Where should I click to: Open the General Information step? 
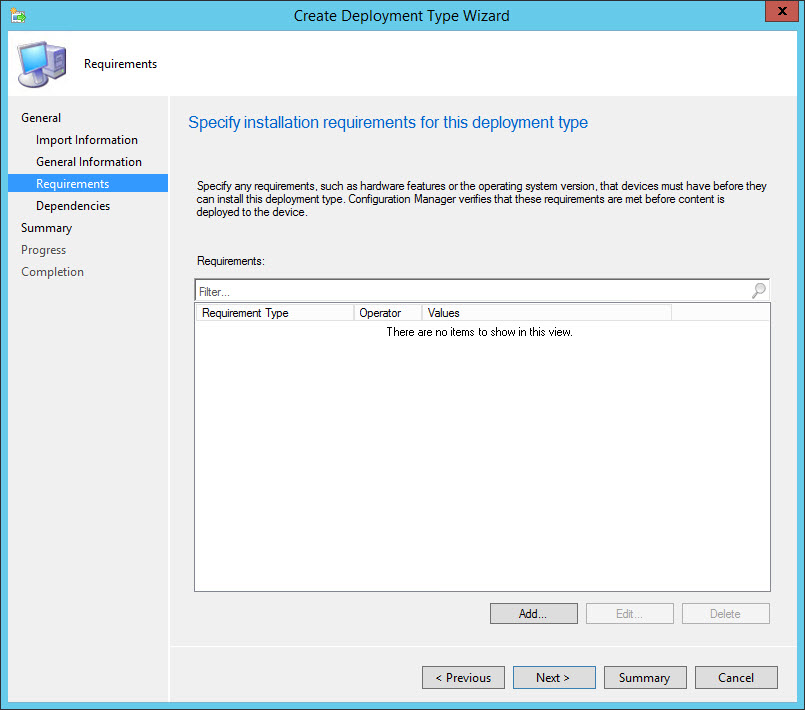coord(89,162)
